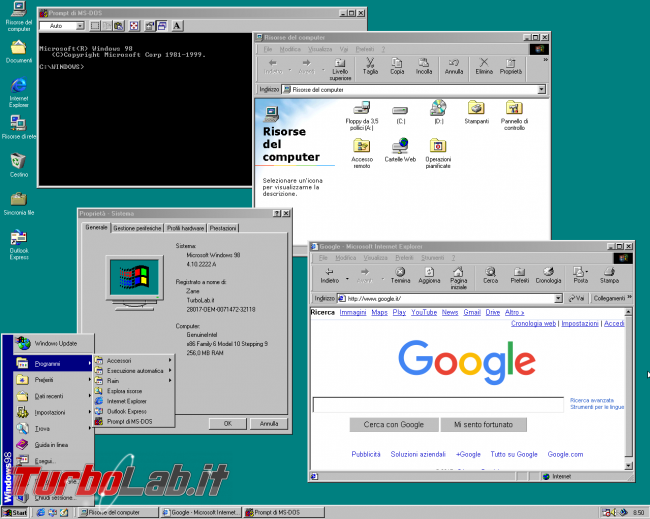Click Ricerca avanzata link

coord(592,400)
